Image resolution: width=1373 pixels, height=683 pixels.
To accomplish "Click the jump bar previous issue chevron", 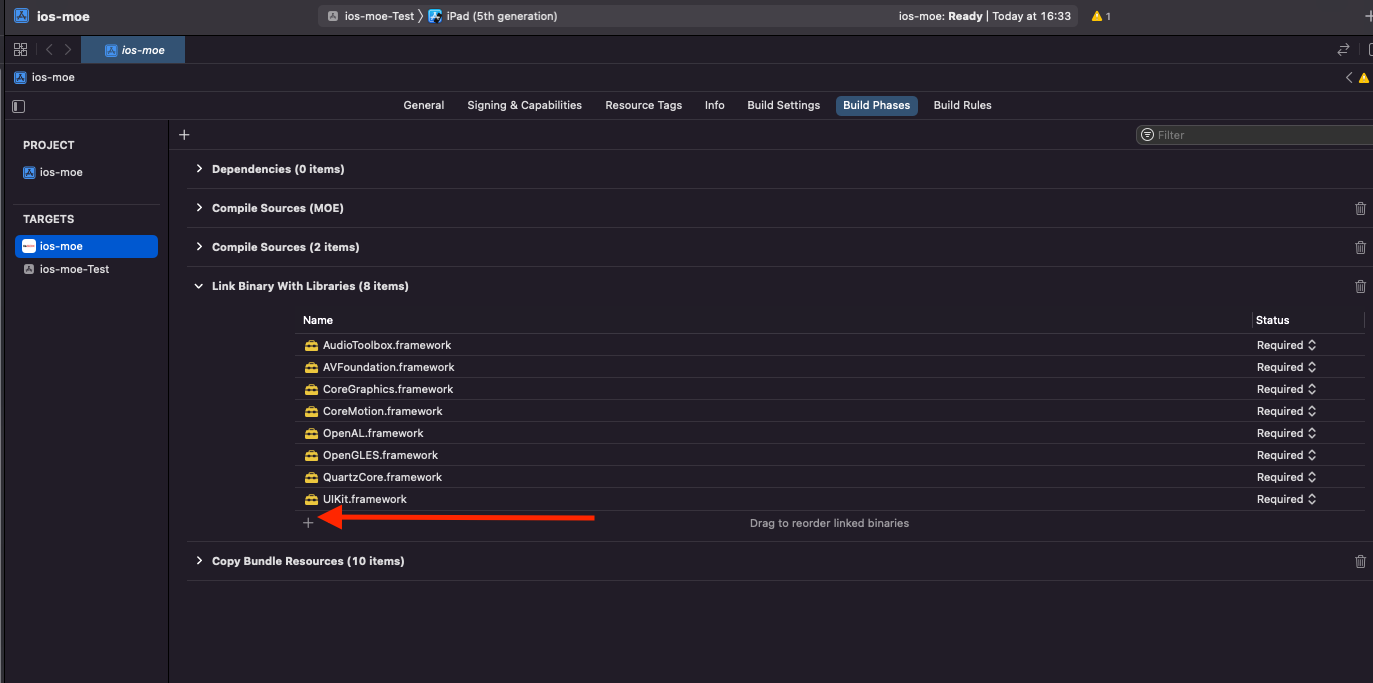I will pyautogui.click(x=1349, y=77).
